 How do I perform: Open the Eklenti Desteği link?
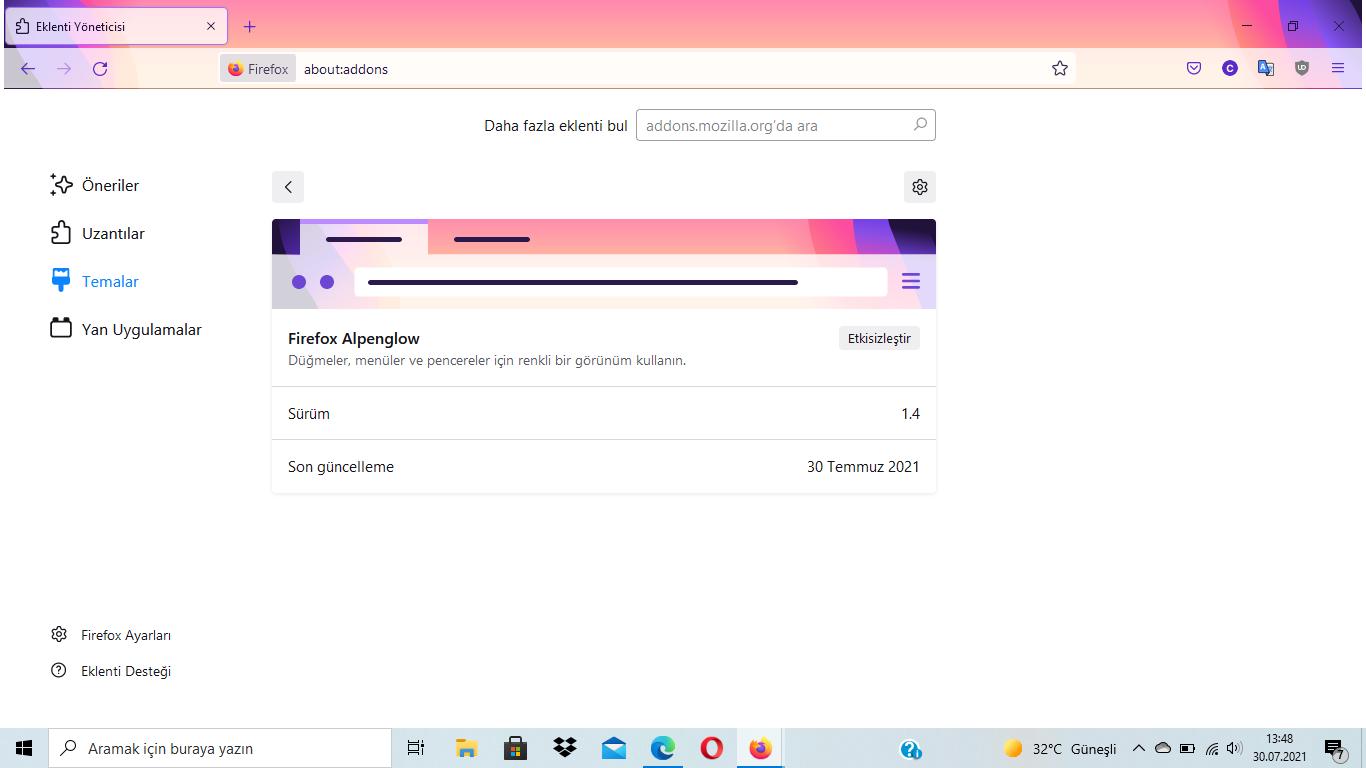coord(111,671)
